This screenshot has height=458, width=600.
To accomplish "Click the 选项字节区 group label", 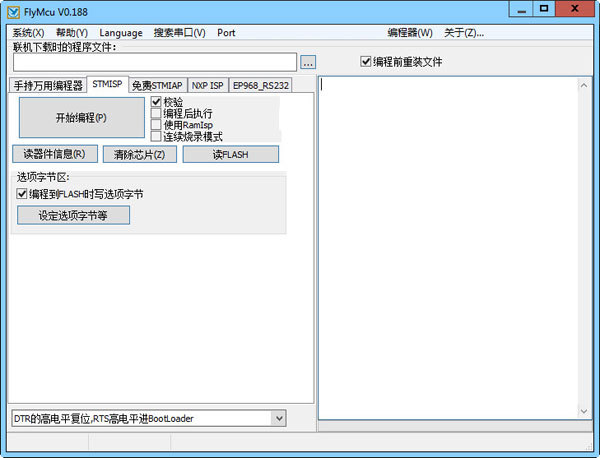I will tap(43, 177).
